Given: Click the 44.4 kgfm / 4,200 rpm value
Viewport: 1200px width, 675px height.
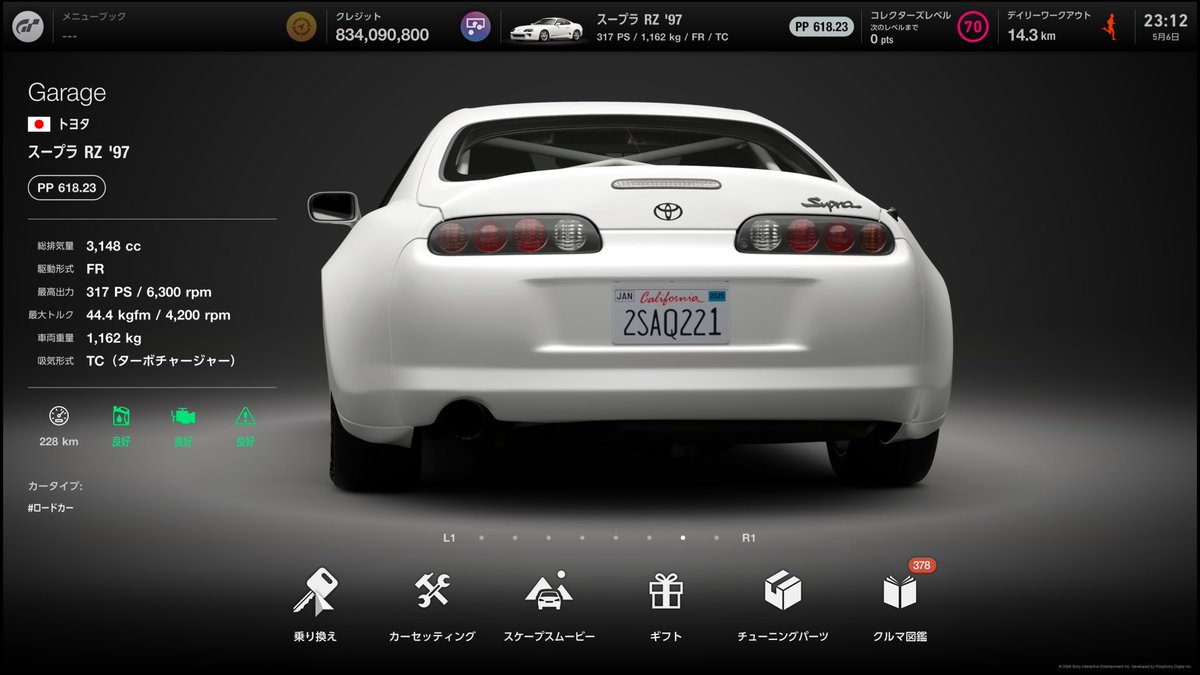Looking at the screenshot, I should 158,315.
